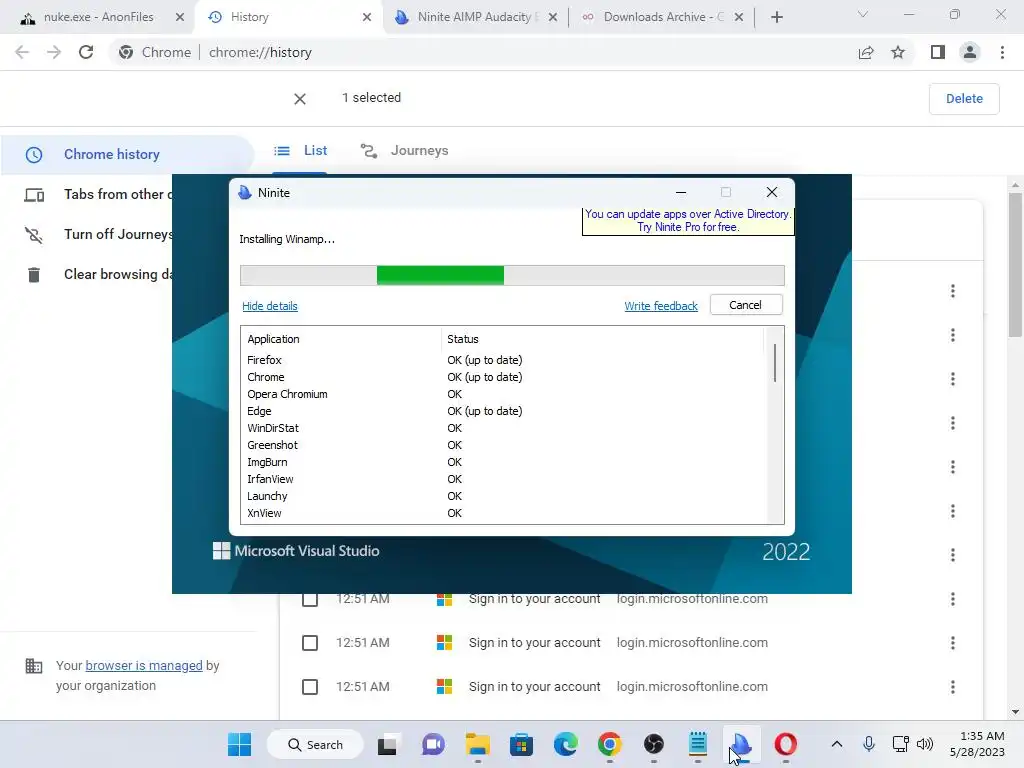Open Chrome profile avatar

[970, 52]
